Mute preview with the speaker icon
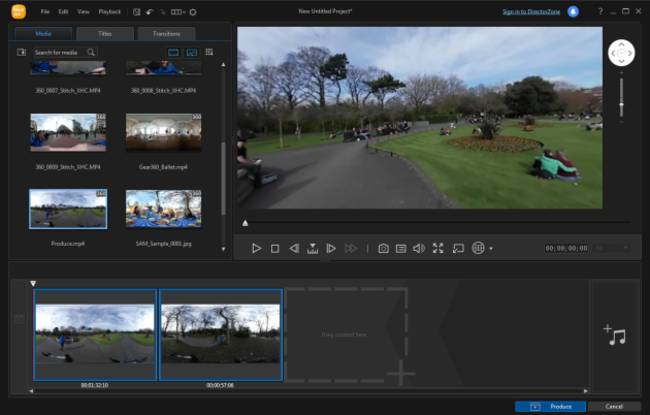 [x=419, y=248]
